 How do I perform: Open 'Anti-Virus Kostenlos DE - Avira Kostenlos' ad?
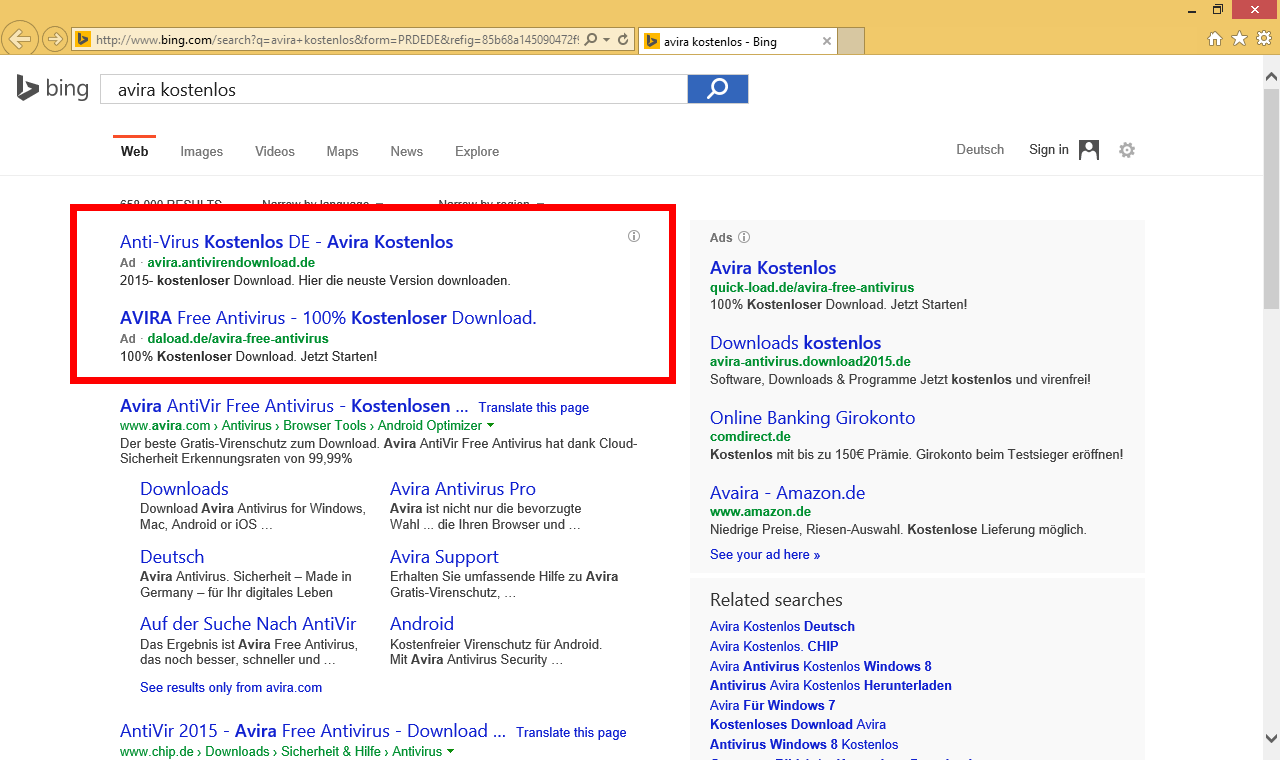(x=286, y=242)
